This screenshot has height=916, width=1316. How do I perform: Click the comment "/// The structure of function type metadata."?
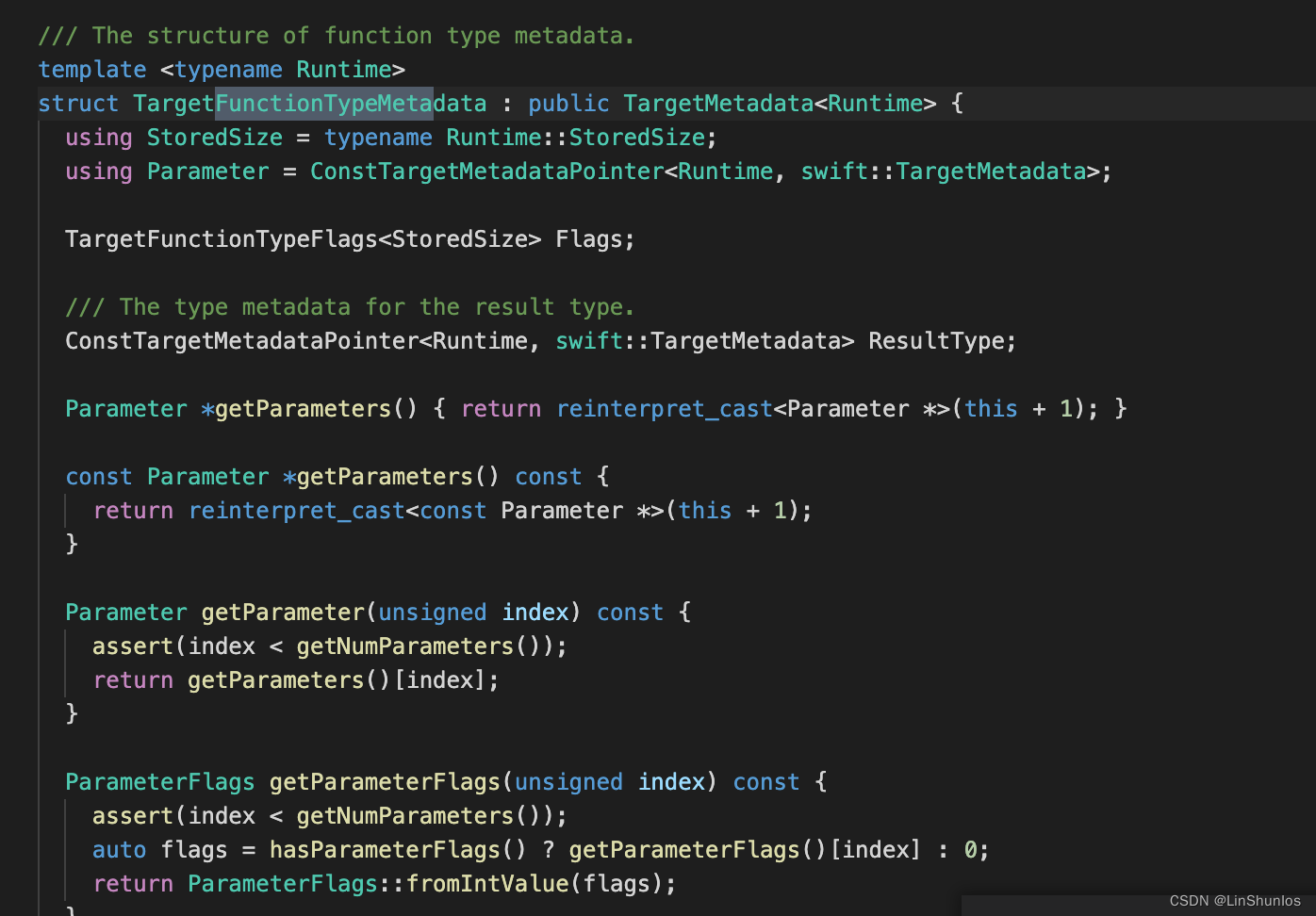coord(337,36)
